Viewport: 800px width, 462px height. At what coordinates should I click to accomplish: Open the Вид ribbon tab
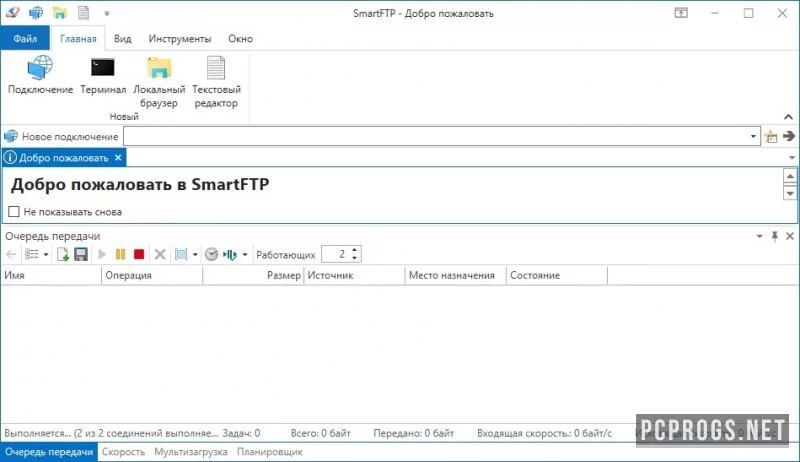click(x=122, y=39)
